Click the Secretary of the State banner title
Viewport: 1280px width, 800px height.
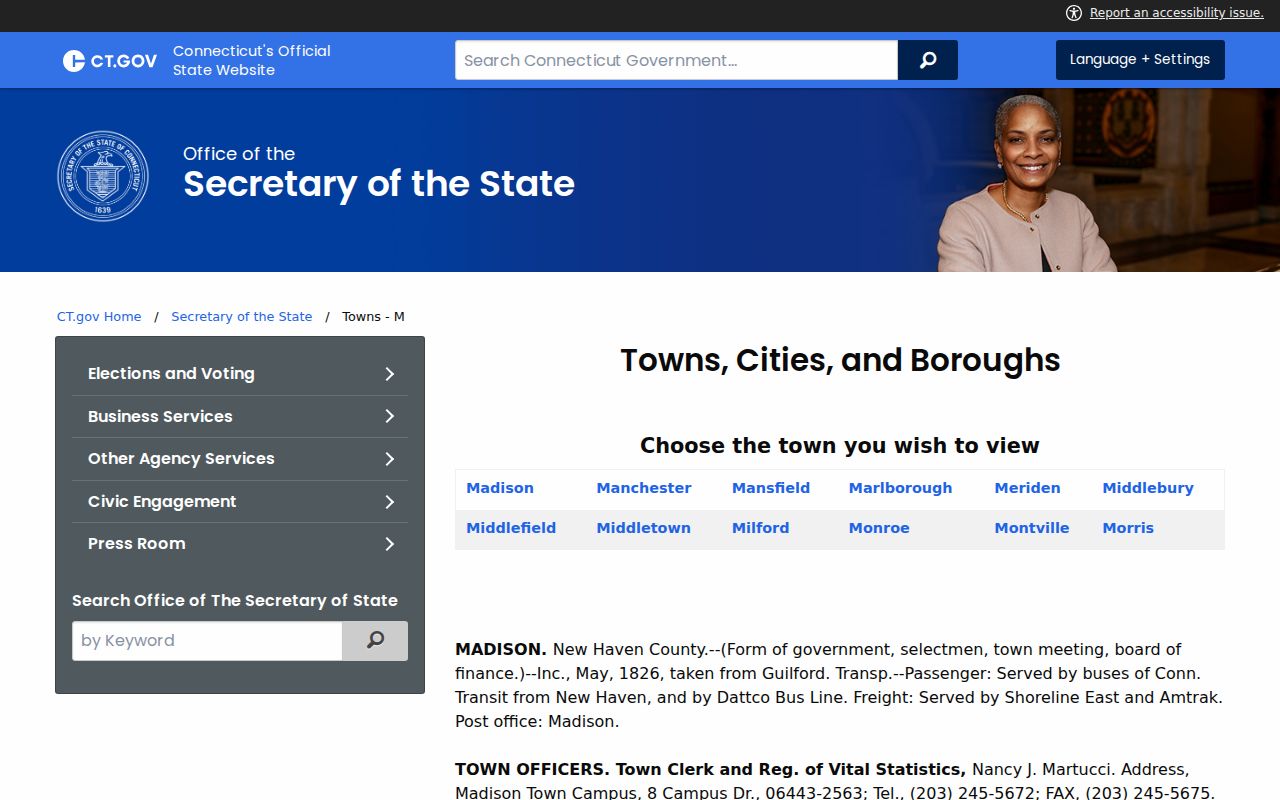(x=379, y=184)
